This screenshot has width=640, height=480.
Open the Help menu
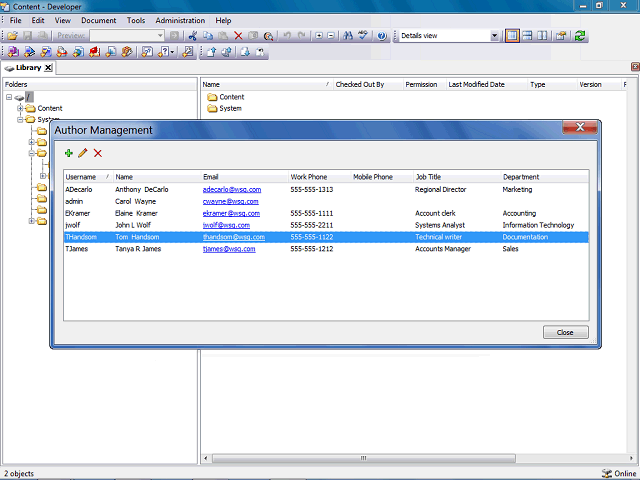pos(223,20)
